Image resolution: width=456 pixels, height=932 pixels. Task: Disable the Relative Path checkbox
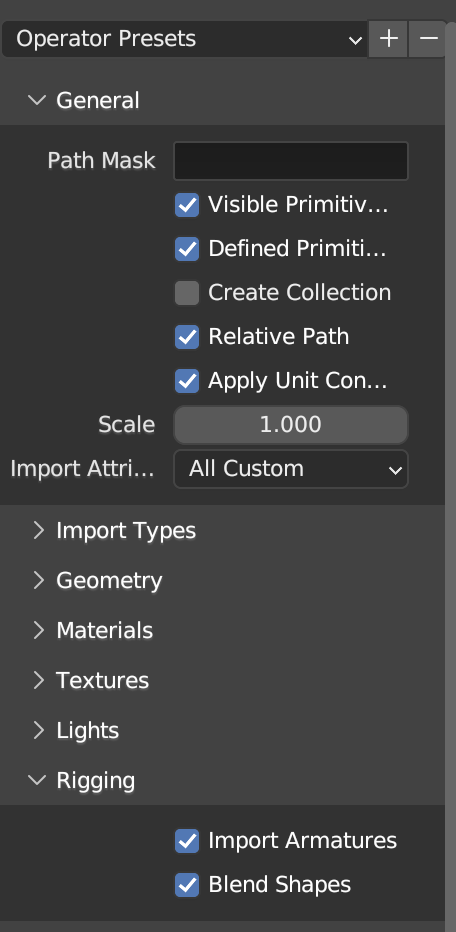pyautogui.click(x=187, y=337)
